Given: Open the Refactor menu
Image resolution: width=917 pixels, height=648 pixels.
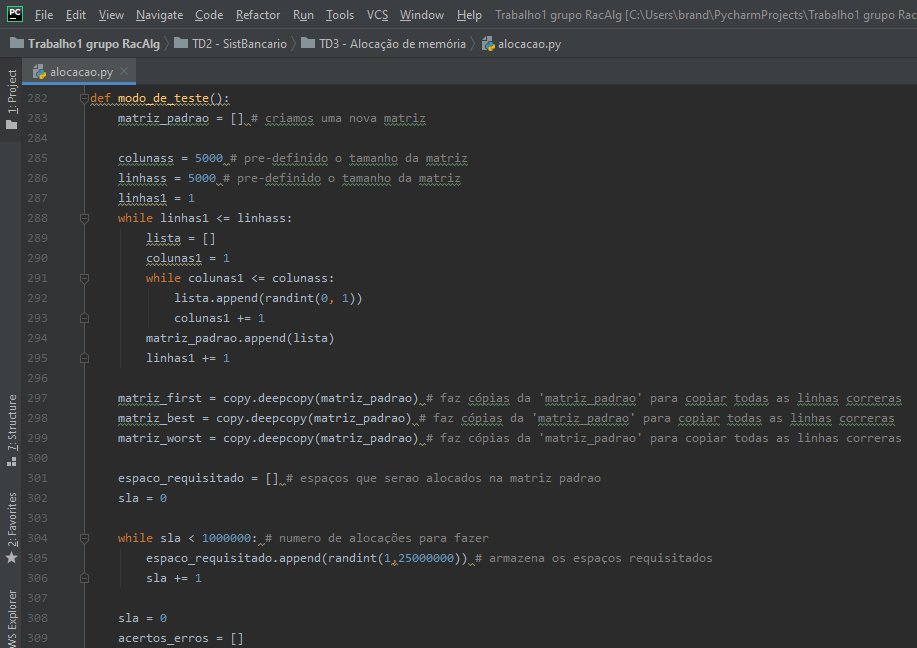Looking at the screenshot, I should 258,15.
